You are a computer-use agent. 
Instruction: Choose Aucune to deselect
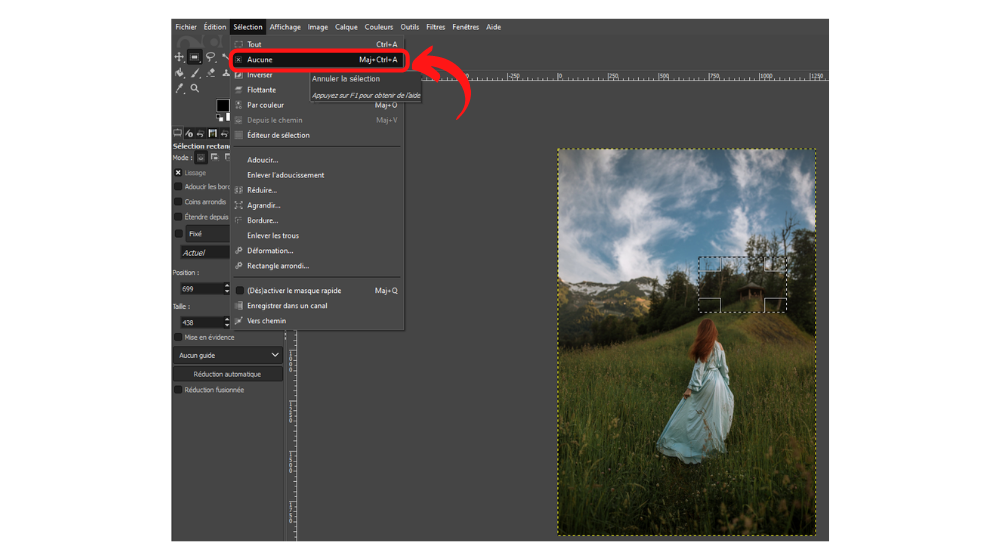coord(318,60)
